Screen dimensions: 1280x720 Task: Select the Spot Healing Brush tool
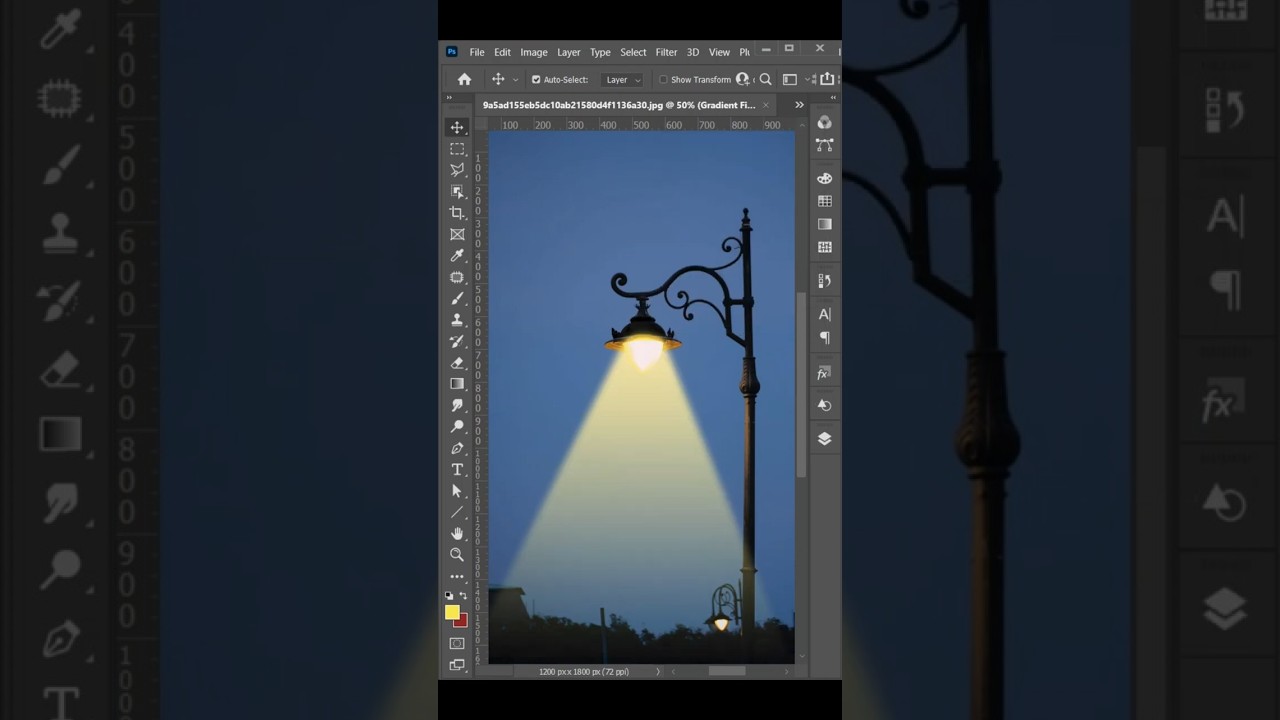click(457, 277)
